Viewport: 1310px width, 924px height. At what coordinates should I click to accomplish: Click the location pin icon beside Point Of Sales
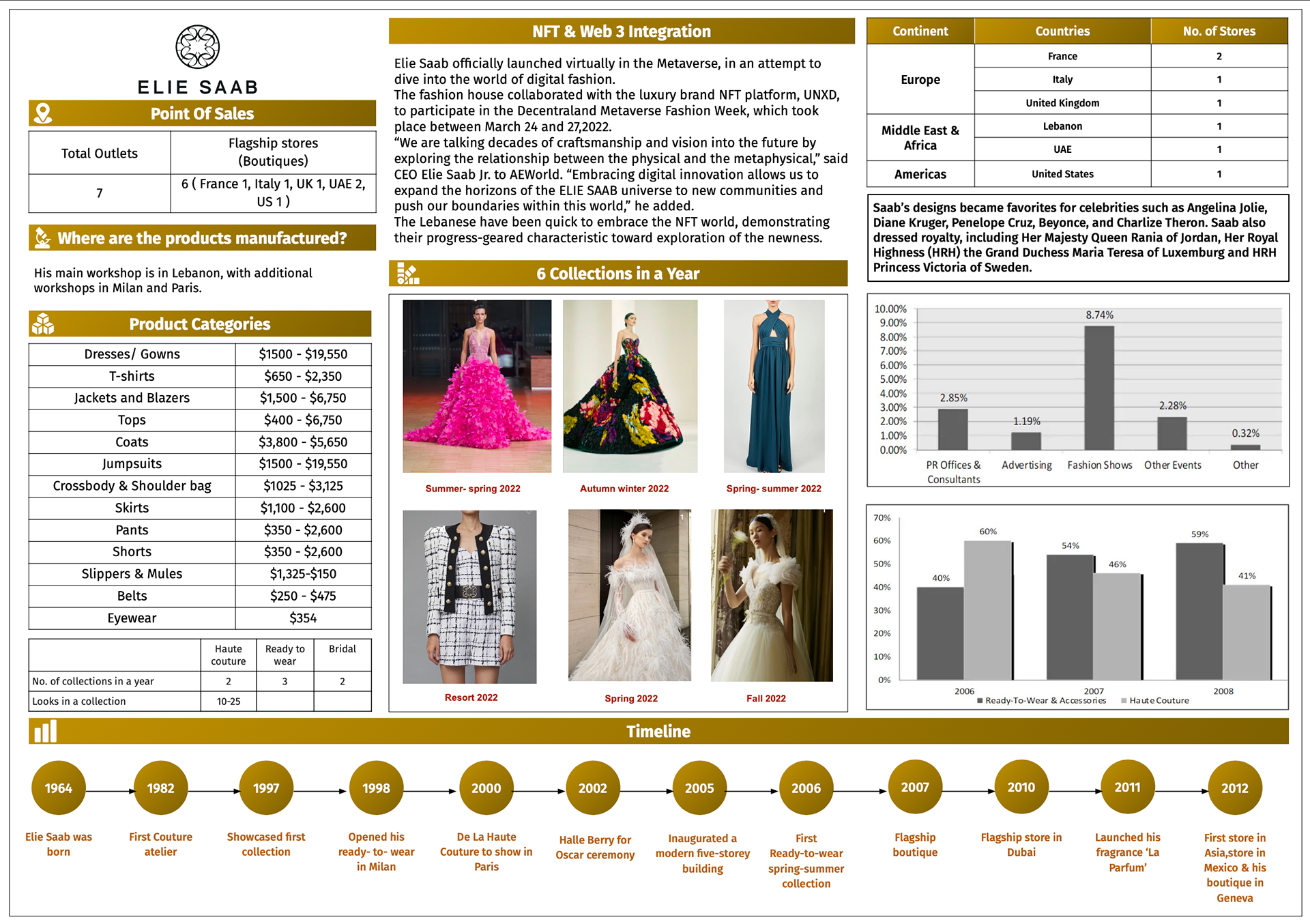[x=43, y=113]
